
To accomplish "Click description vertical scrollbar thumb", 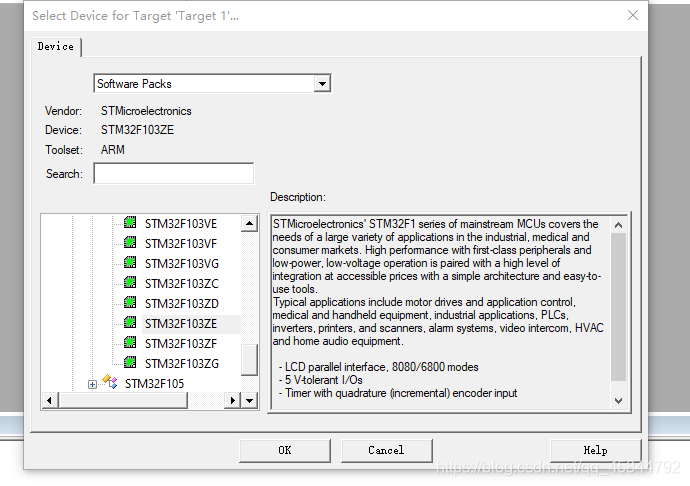I will [x=618, y=307].
